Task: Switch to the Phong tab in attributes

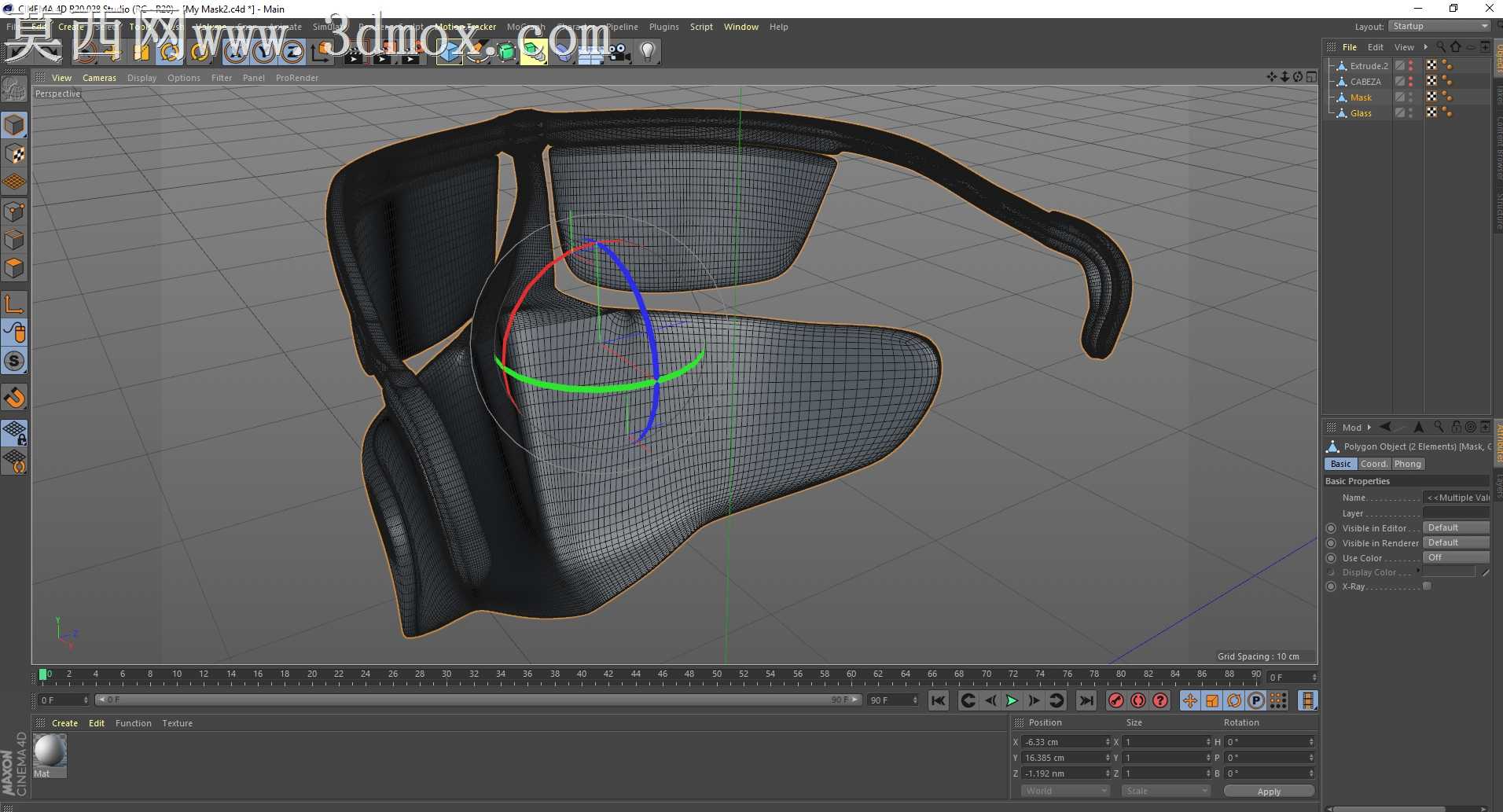Action: (1408, 464)
